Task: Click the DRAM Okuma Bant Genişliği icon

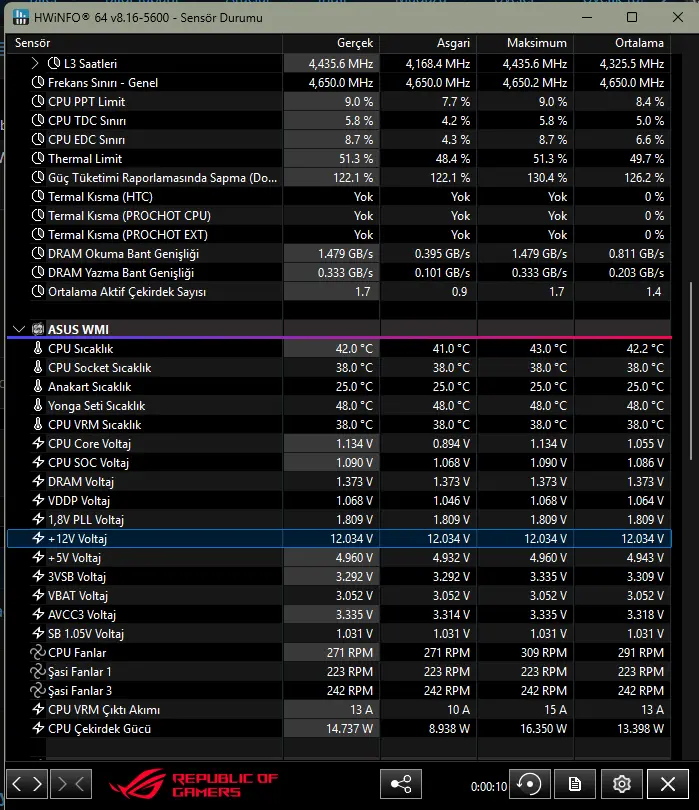Action: [x=38, y=254]
